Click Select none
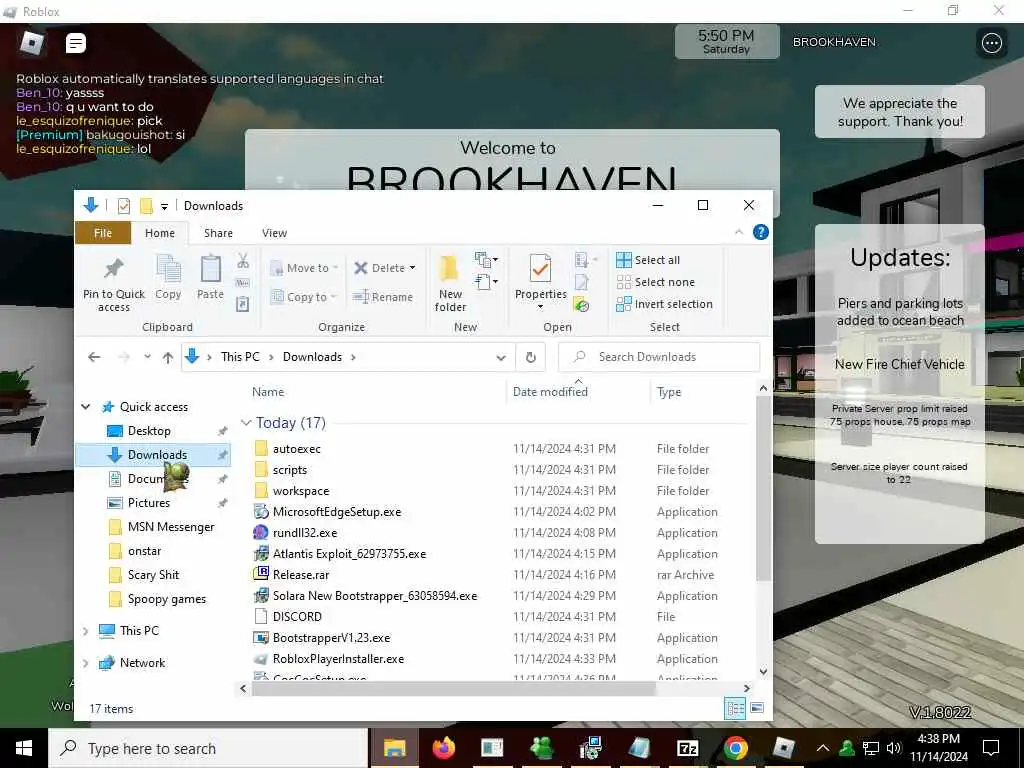This screenshot has height=768, width=1024. click(656, 282)
